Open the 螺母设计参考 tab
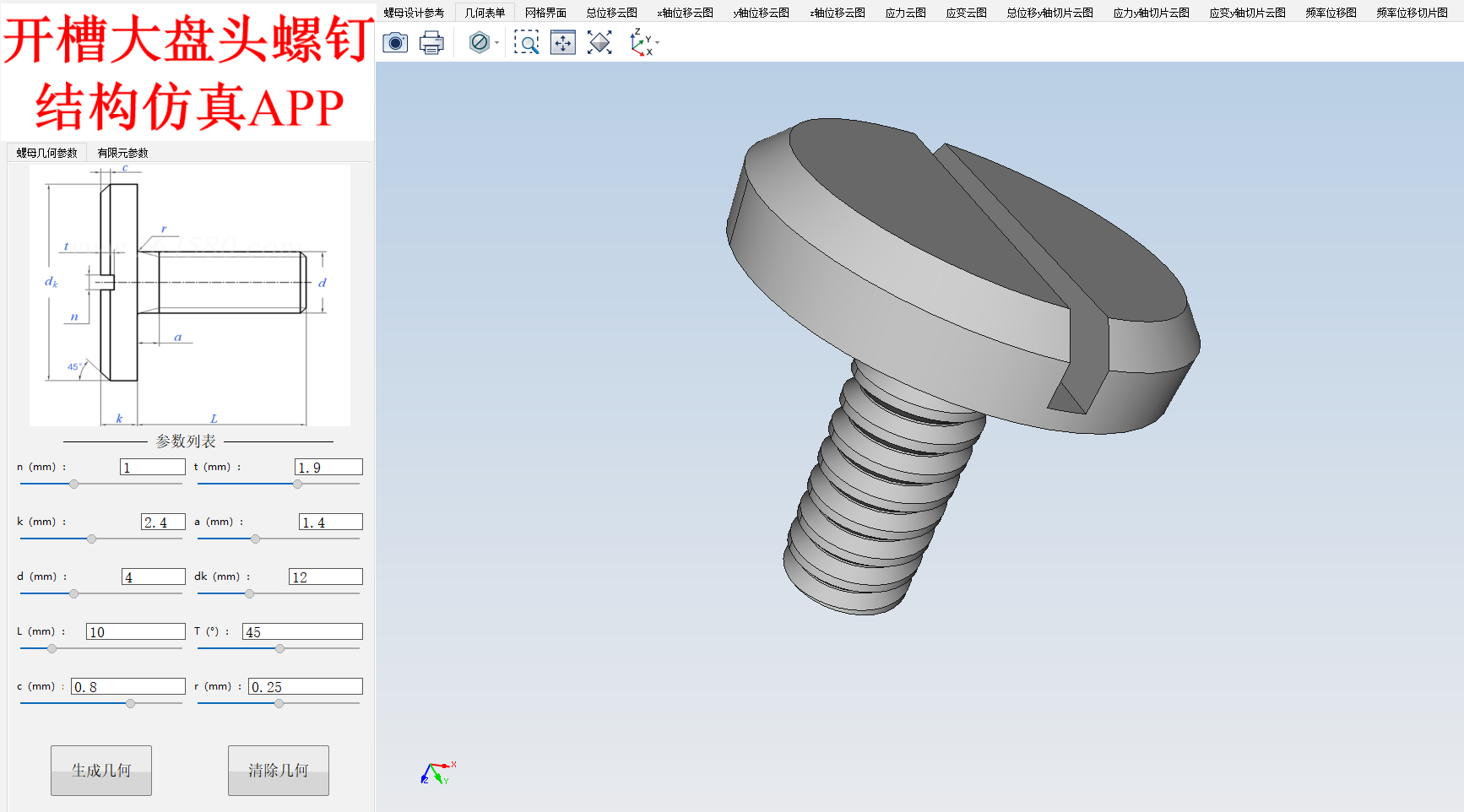 (x=414, y=13)
